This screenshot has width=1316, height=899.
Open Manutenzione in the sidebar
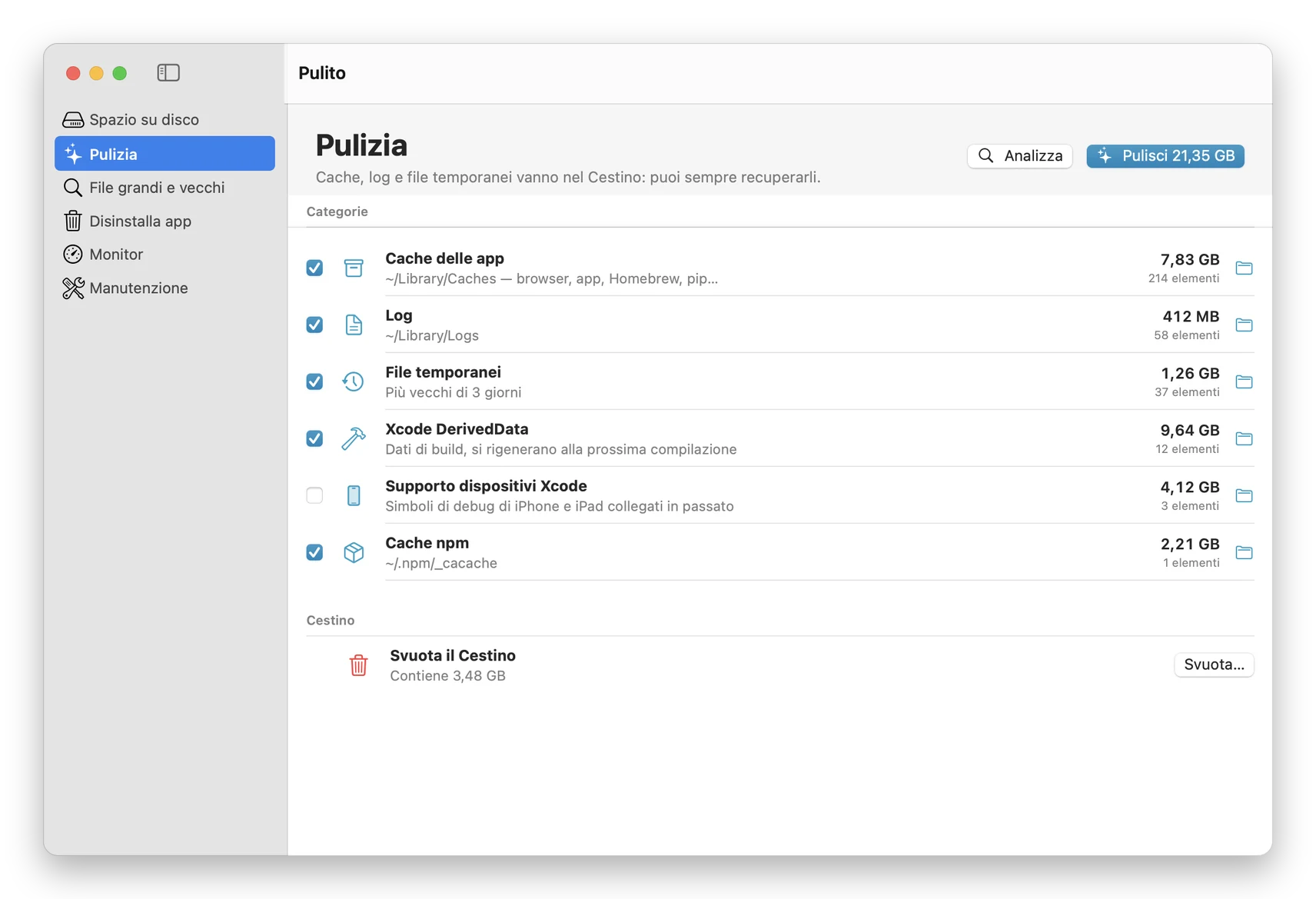pos(164,288)
